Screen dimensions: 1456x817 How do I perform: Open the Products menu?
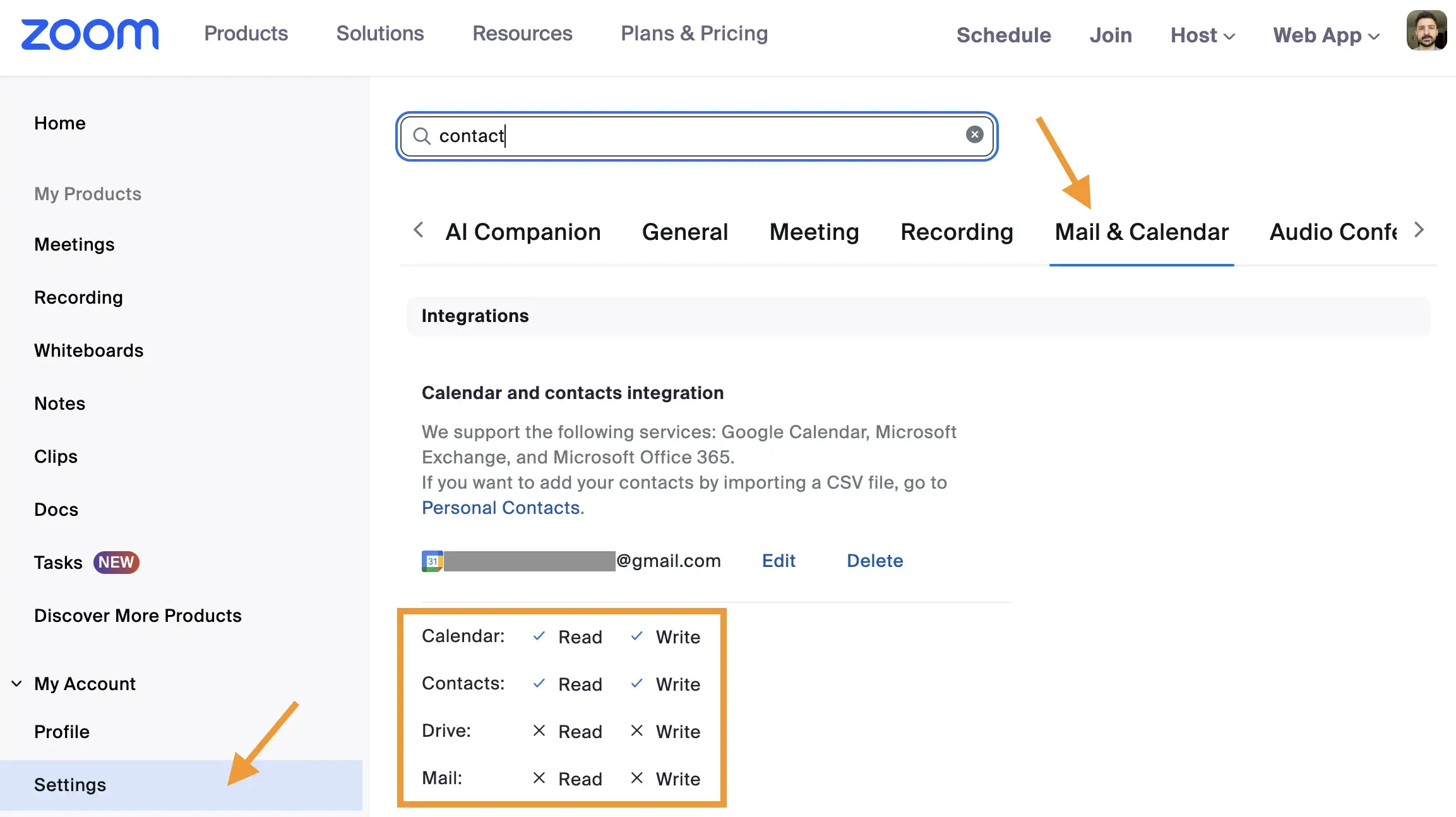(x=246, y=33)
